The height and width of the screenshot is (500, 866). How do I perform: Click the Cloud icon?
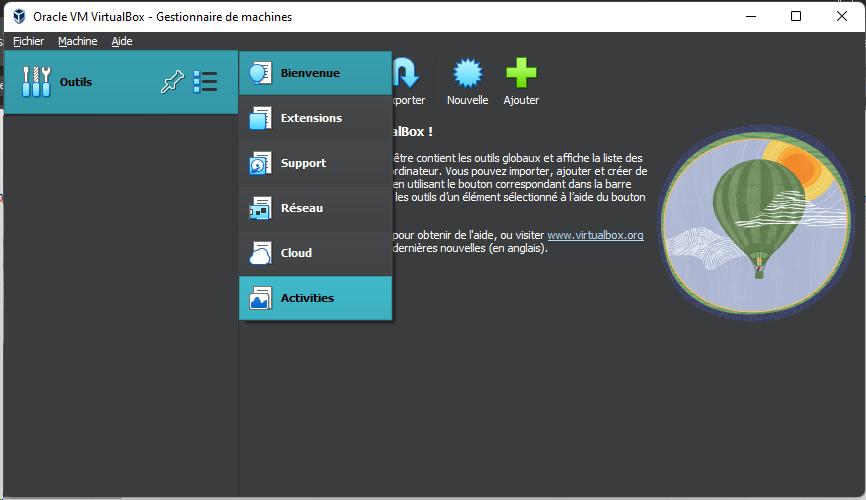260,253
